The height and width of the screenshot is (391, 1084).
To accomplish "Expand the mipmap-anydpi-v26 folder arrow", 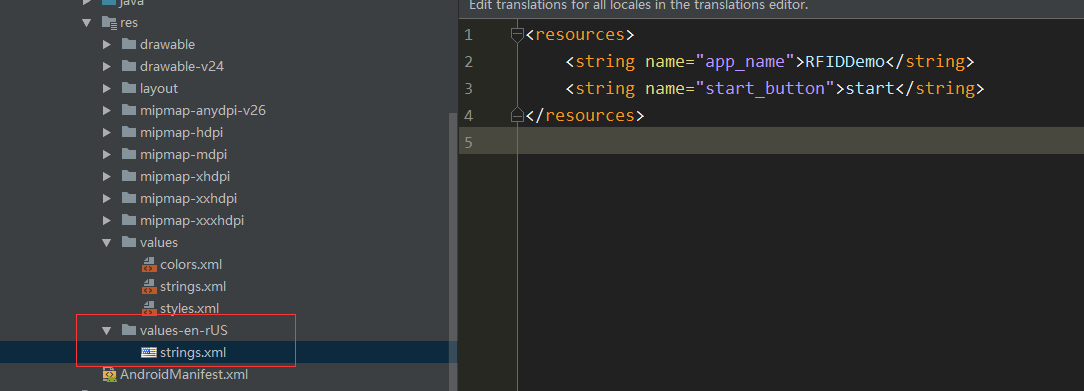I will (x=106, y=111).
